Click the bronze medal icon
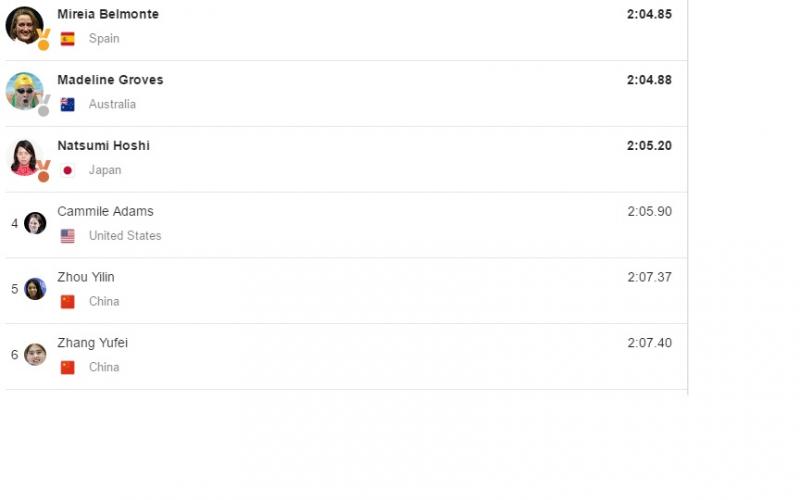800x500 pixels. pos(44,174)
